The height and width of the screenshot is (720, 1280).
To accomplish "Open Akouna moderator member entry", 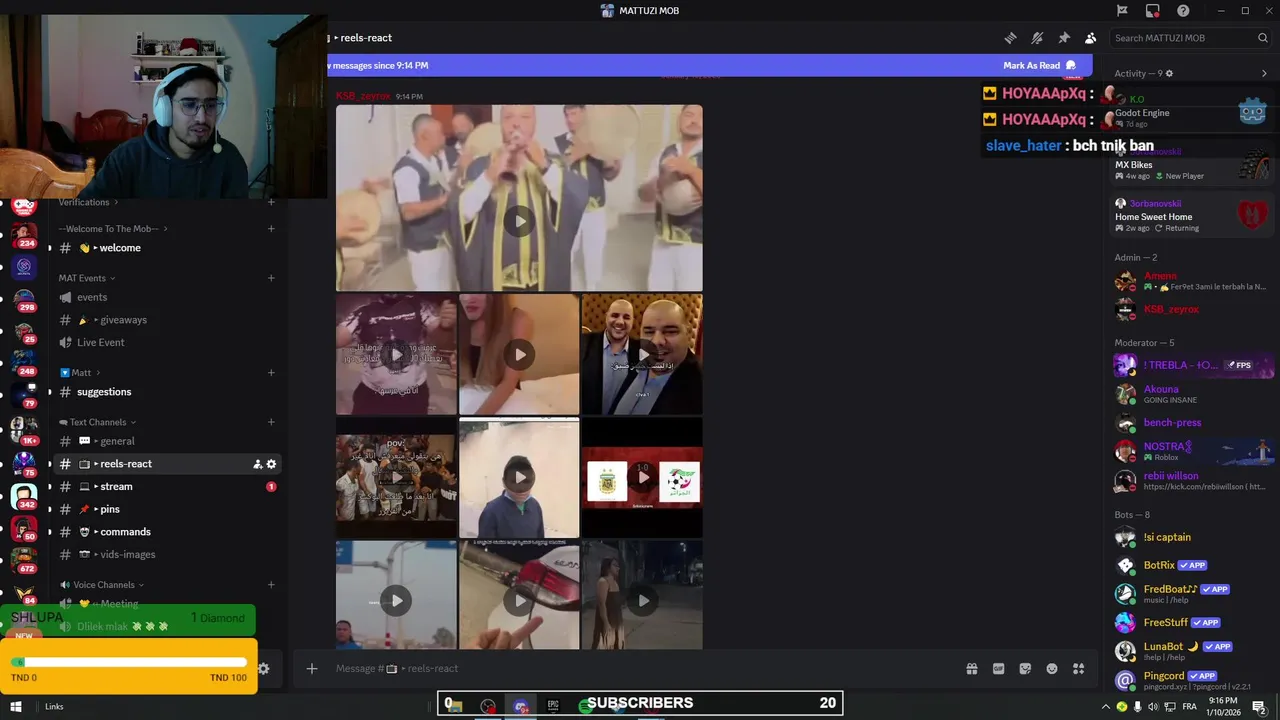I will click(x=1191, y=394).
